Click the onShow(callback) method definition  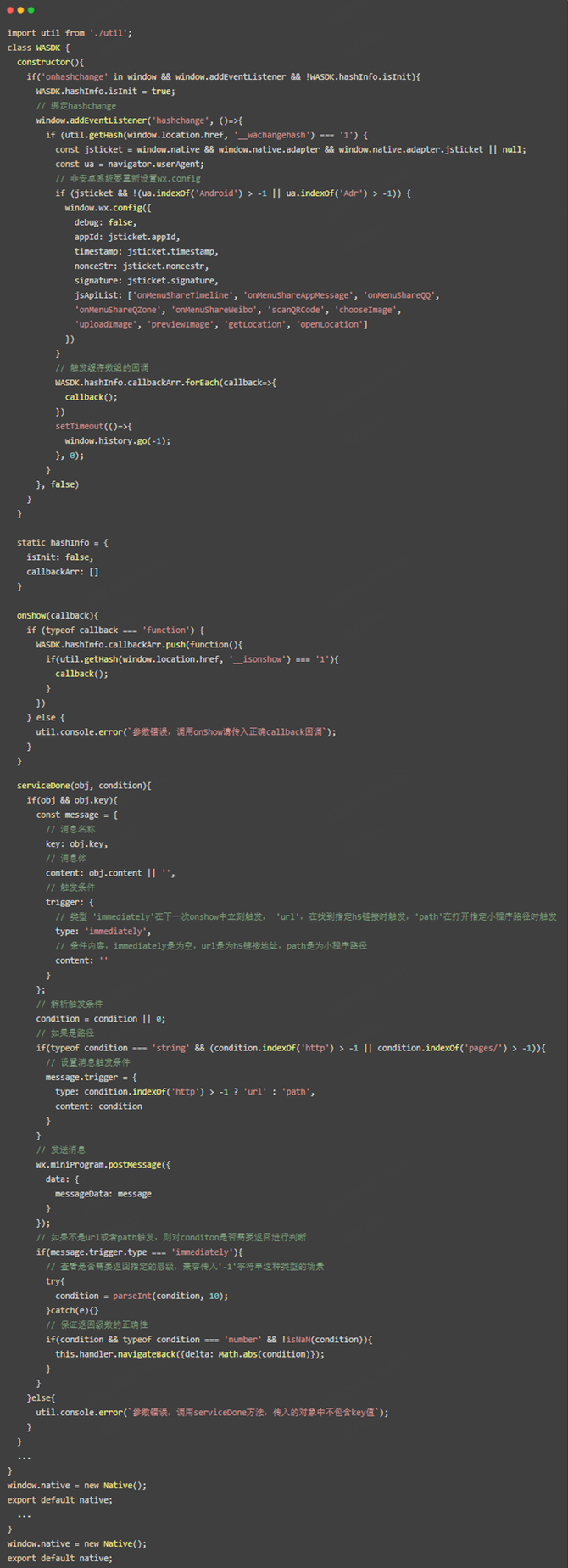tap(58, 616)
